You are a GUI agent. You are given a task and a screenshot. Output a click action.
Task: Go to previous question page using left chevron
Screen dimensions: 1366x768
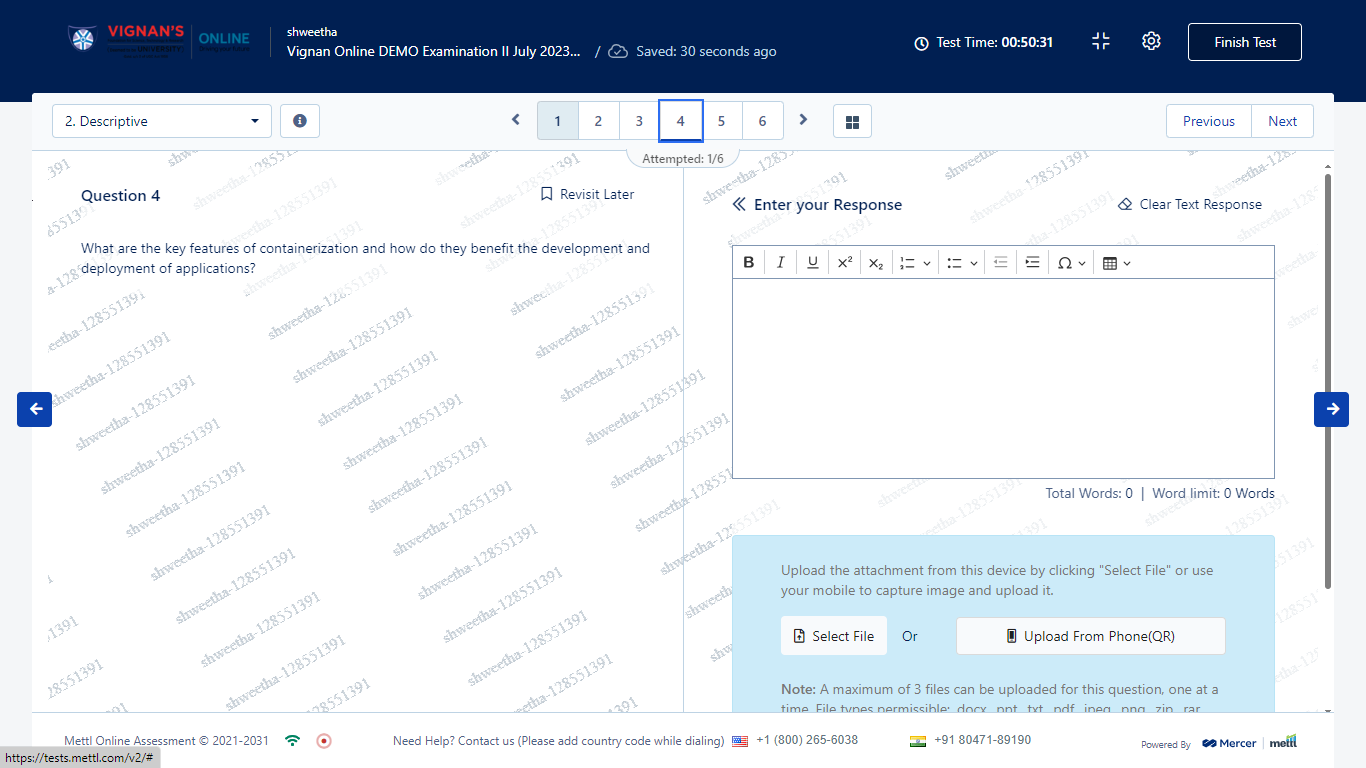pyautogui.click(x=516, y=120)
